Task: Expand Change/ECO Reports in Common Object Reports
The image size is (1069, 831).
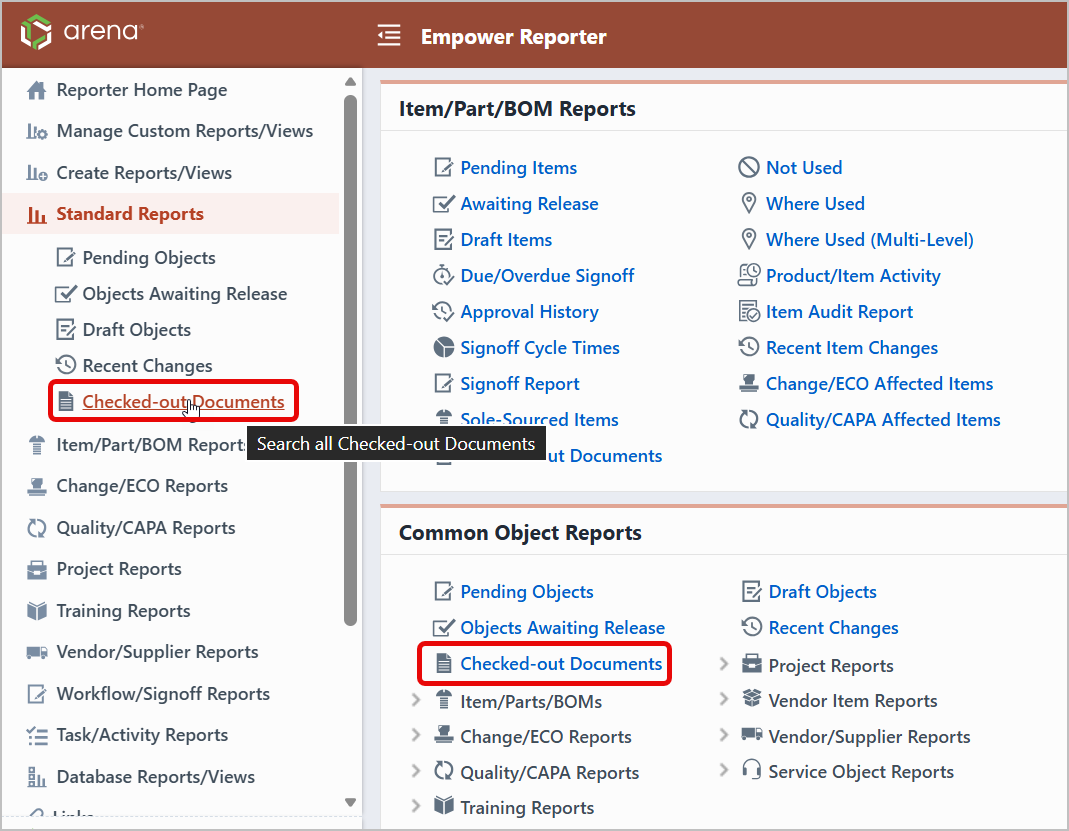Action: 416,735
